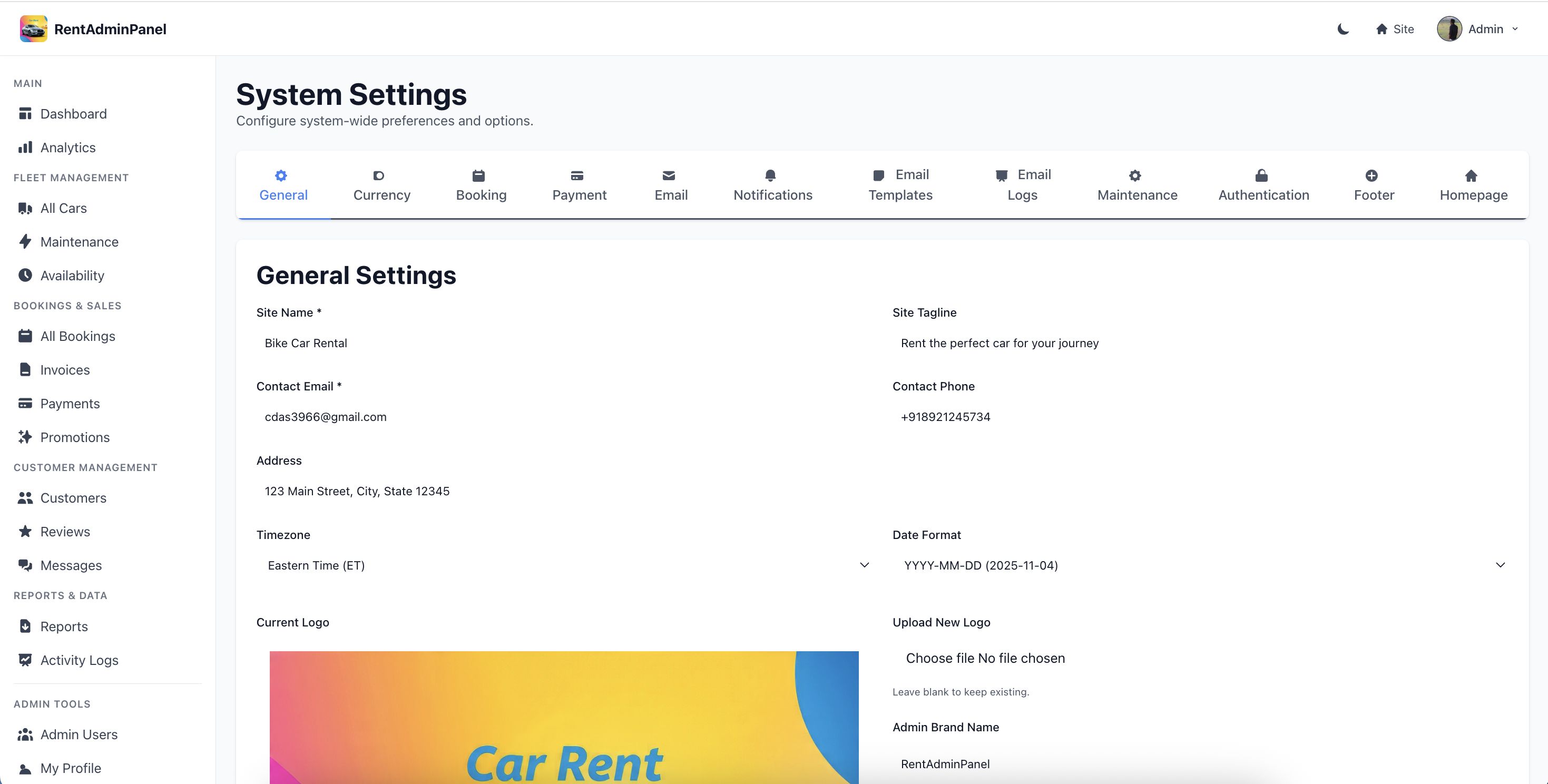Switch to the Currency settings tab
The height and width of the screenshot is (784, 1548).
381,185
